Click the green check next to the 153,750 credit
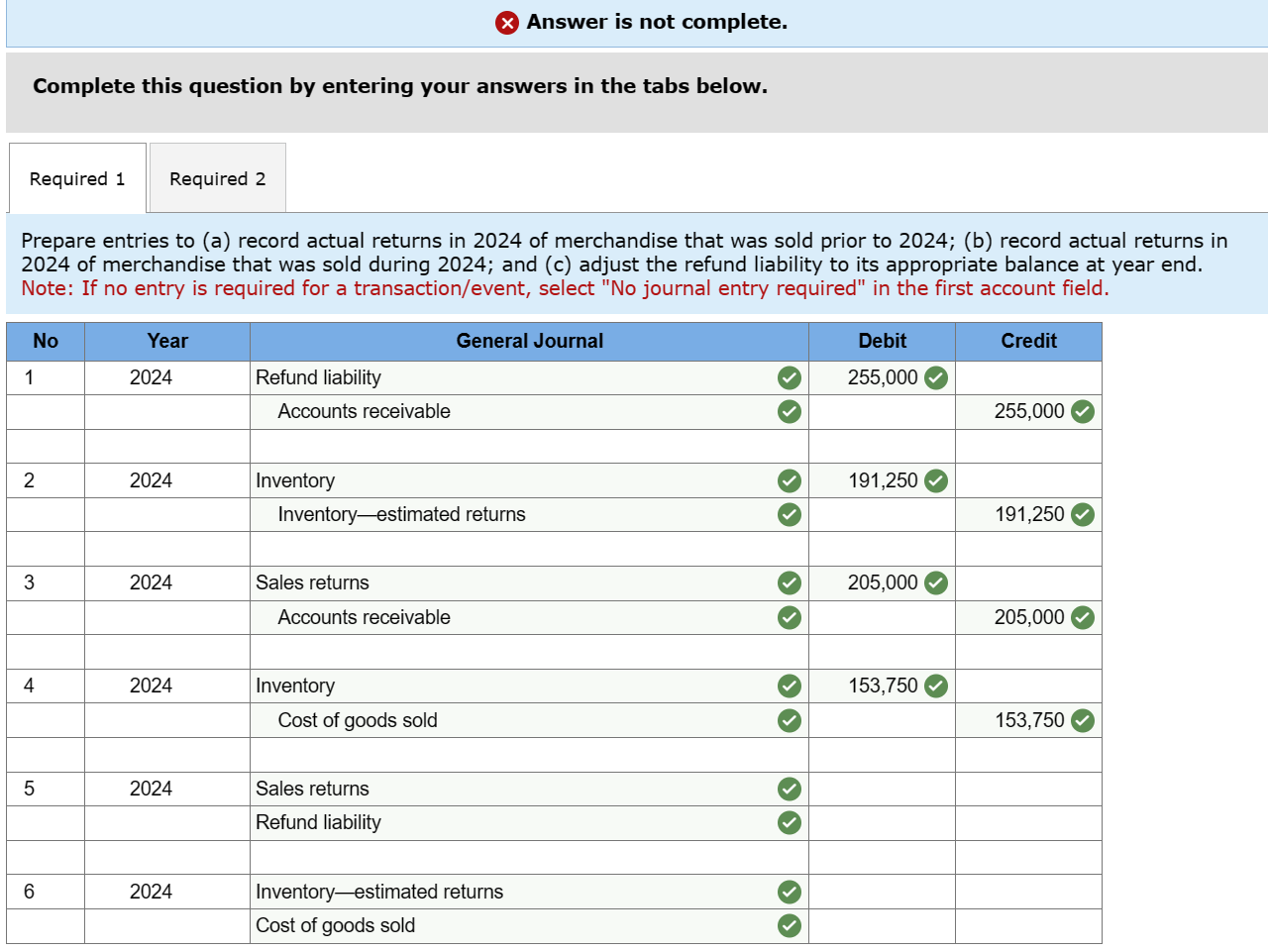Image resolution: width=1268 pixels, height=952 pixels. pos(1083,720)
